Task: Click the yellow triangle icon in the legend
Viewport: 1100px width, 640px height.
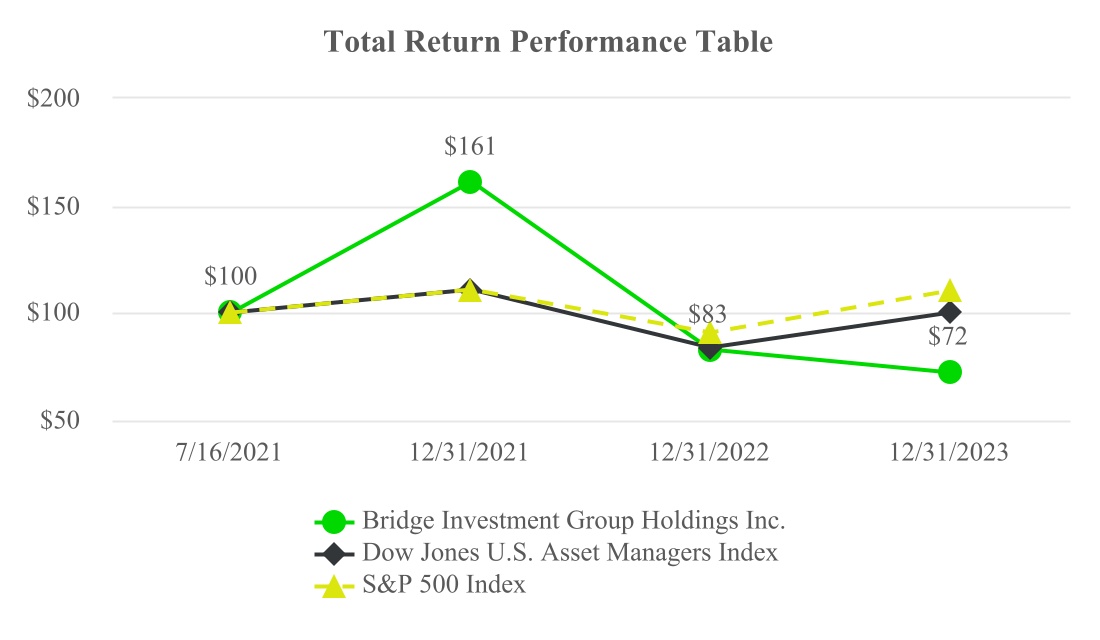Action: [334, 586]
